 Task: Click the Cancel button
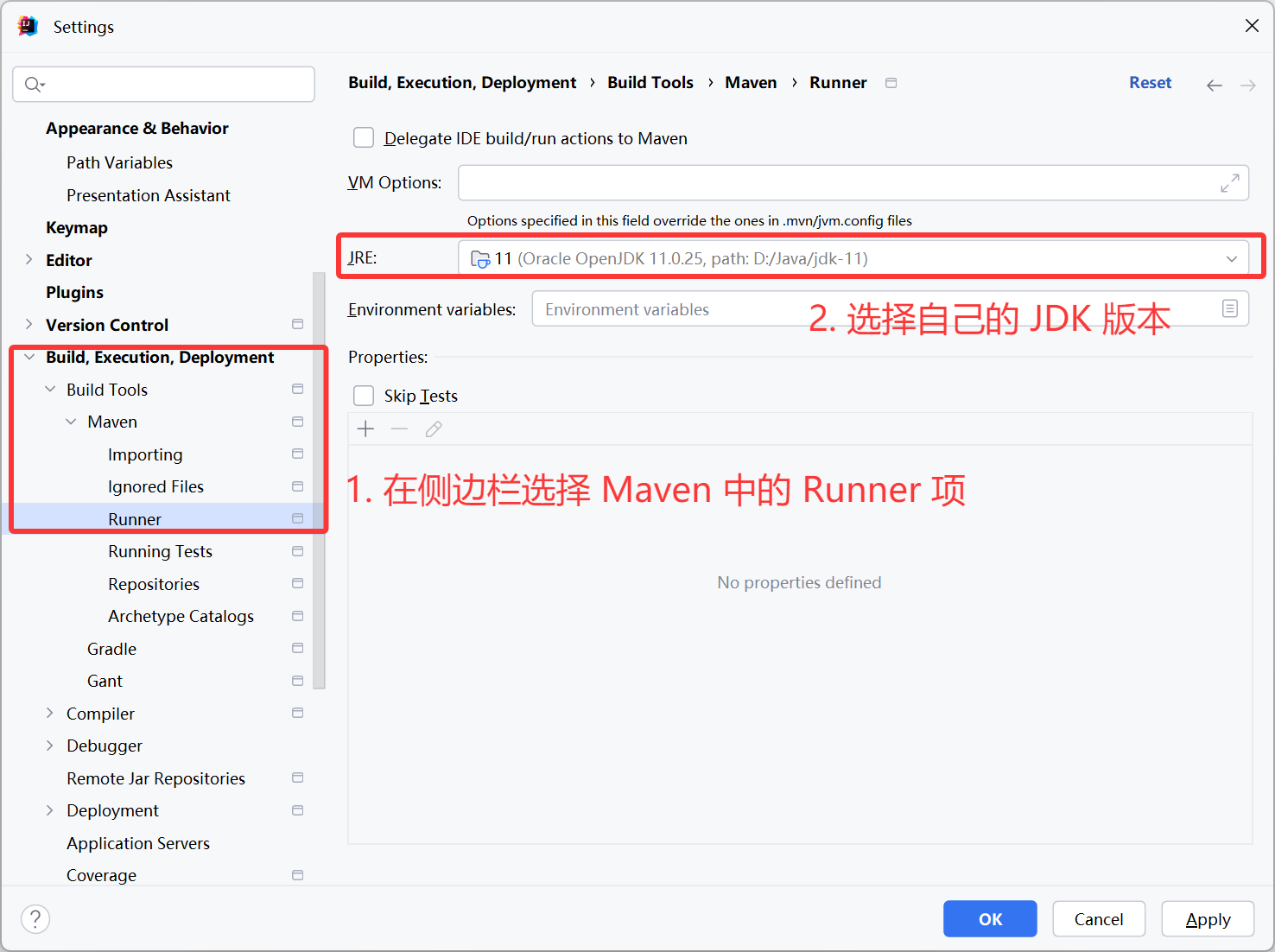1099,919
